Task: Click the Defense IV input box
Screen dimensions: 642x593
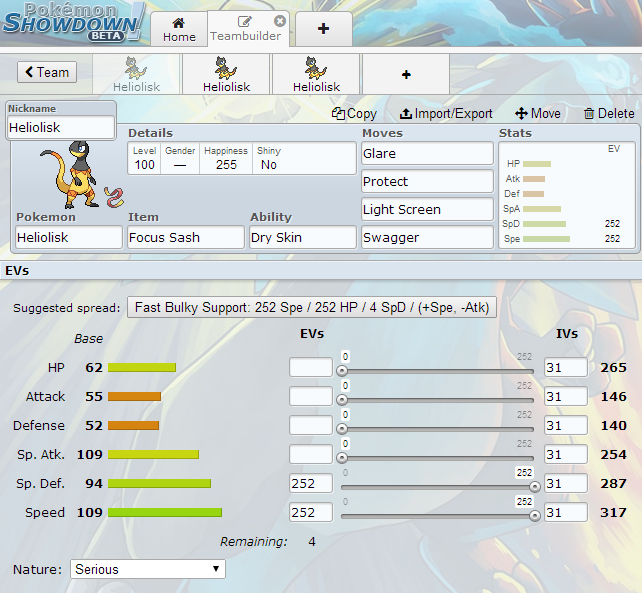Action: click(566, 426)
